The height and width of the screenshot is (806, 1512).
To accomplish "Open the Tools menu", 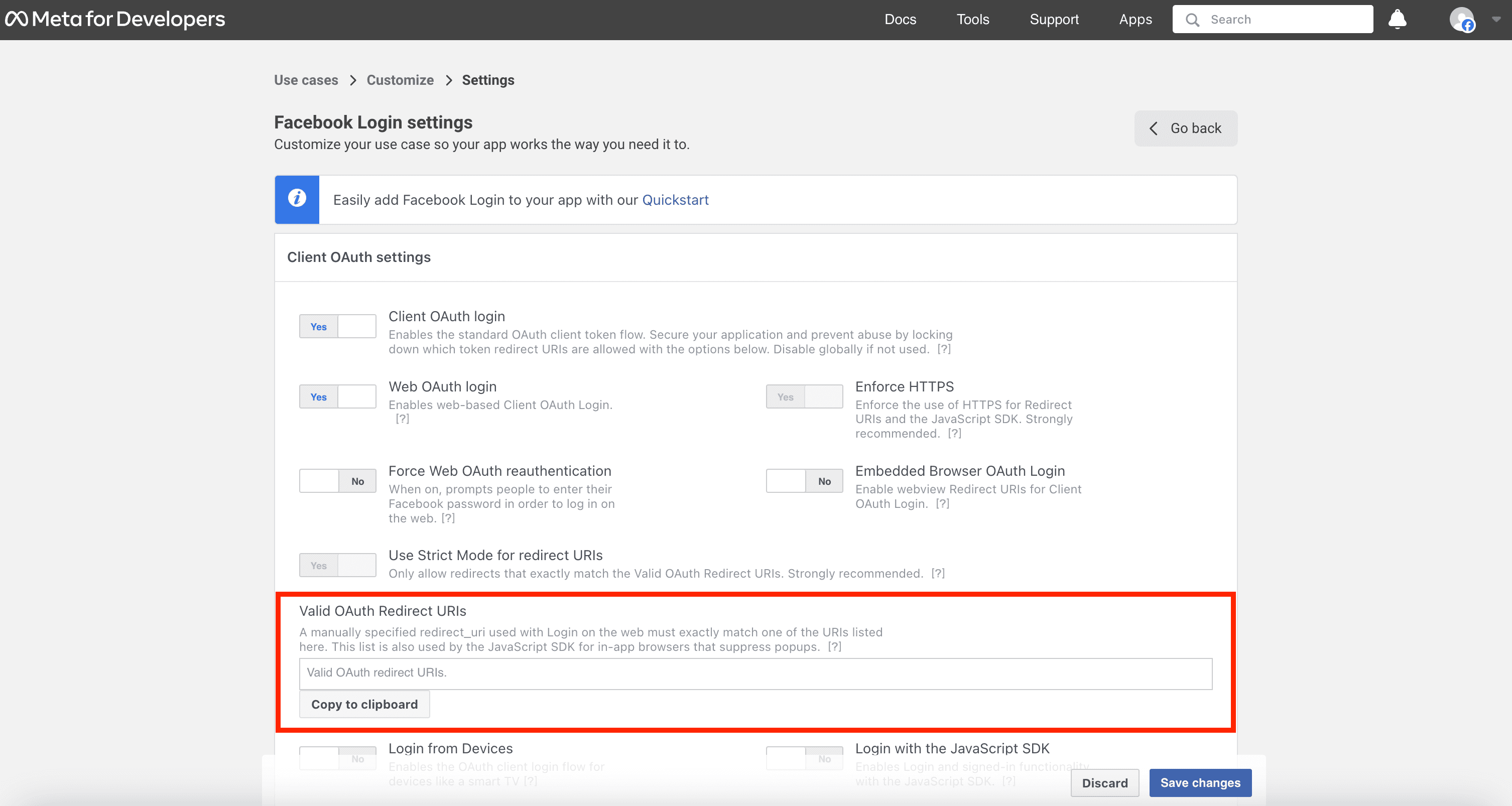I will 972,20.
